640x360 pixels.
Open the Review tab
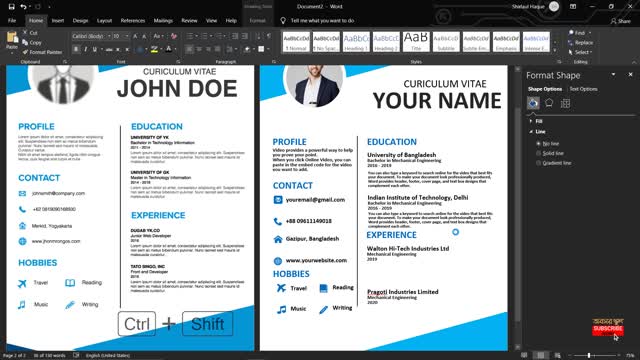click(189, 20)
